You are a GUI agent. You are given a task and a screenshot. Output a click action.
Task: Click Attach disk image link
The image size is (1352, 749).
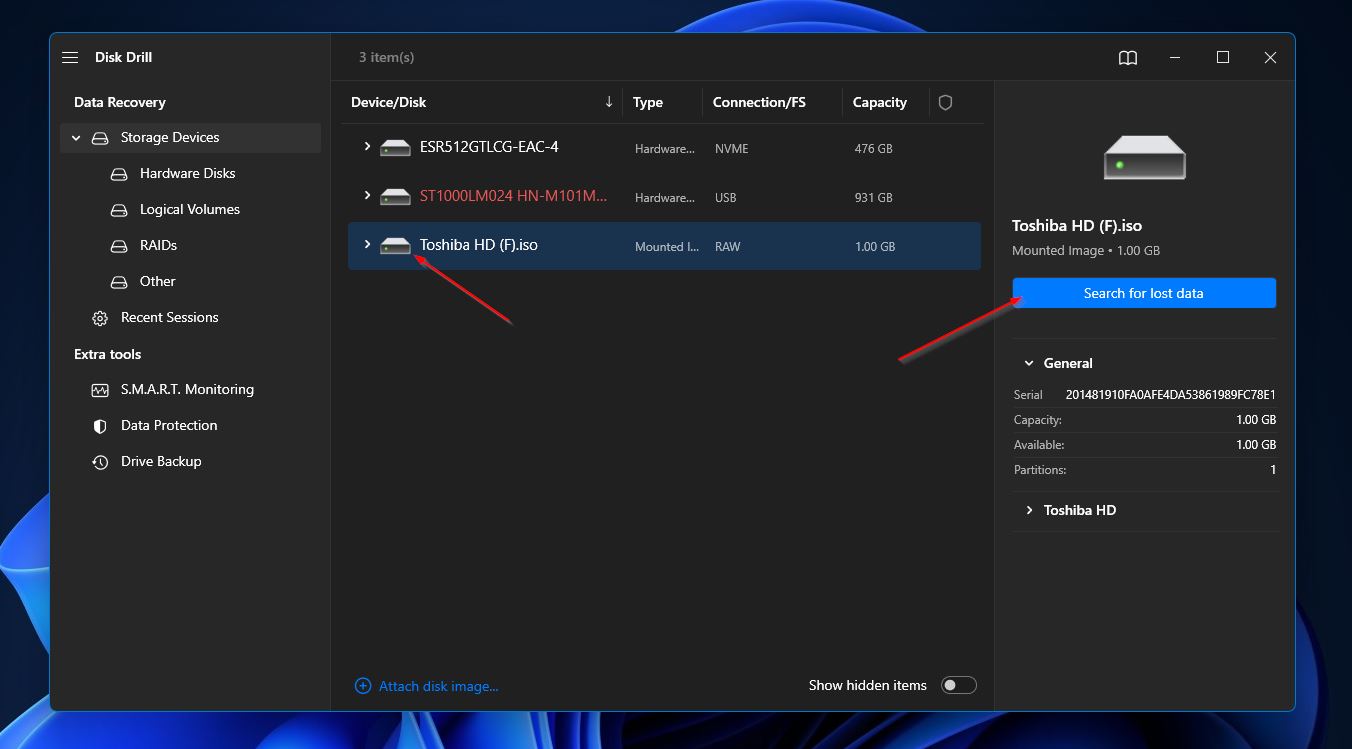pyautogui.click(x=438, y=686)
